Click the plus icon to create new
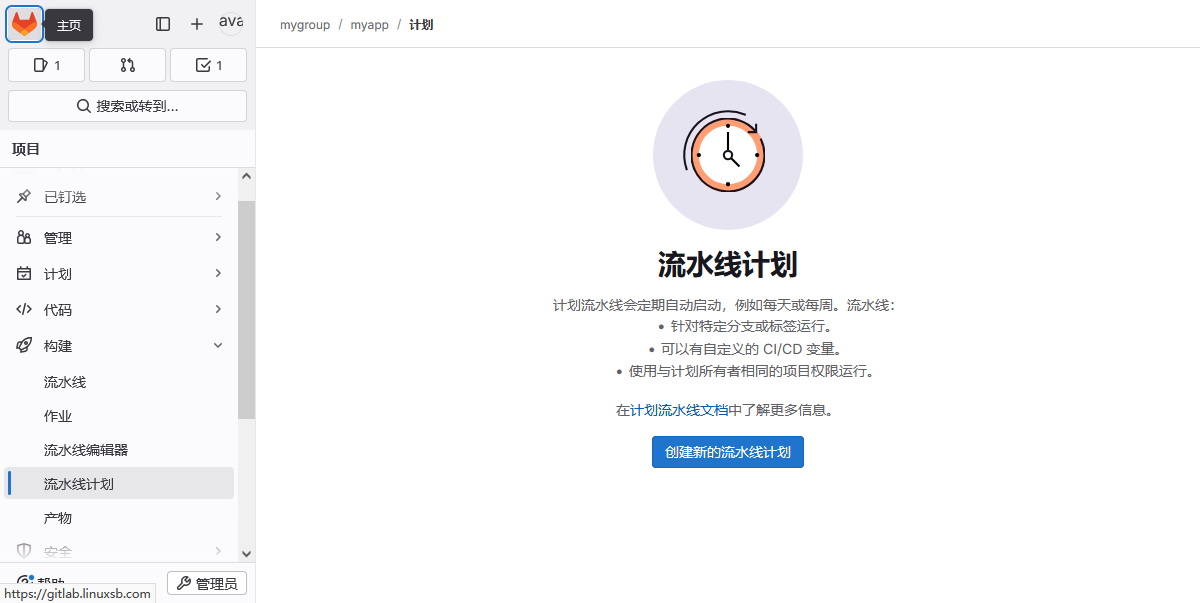Viewport: 1200px width, 603px height. (x=197, y=24)
